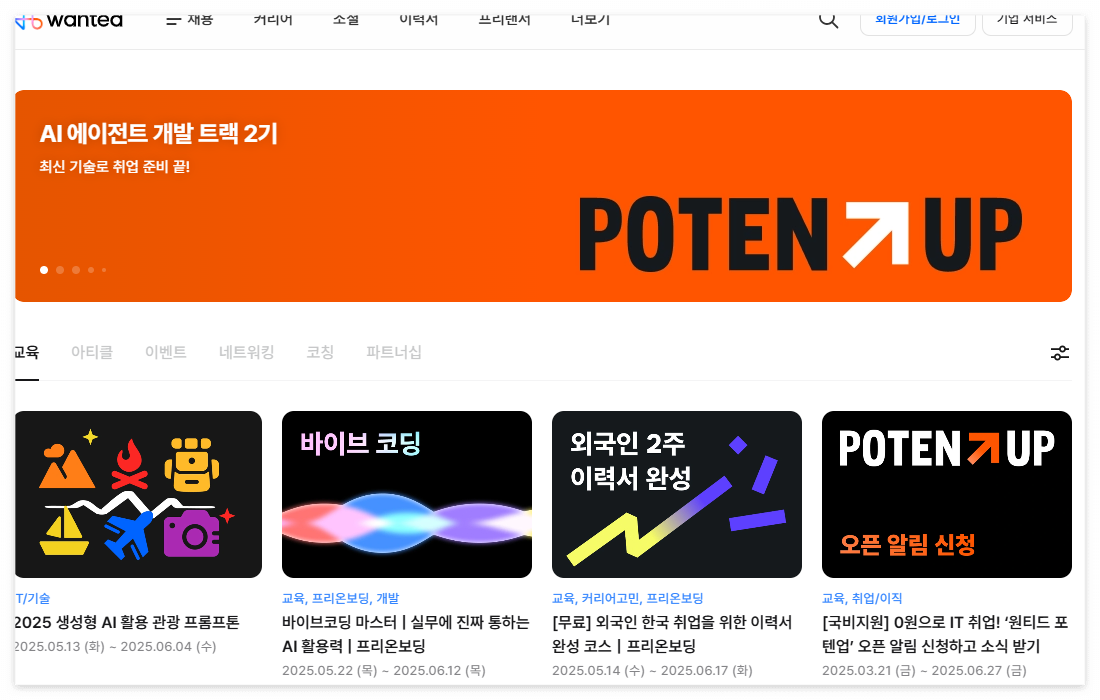
Task: Select the second banner carousel dot
Action: click(x=60, y=270)
